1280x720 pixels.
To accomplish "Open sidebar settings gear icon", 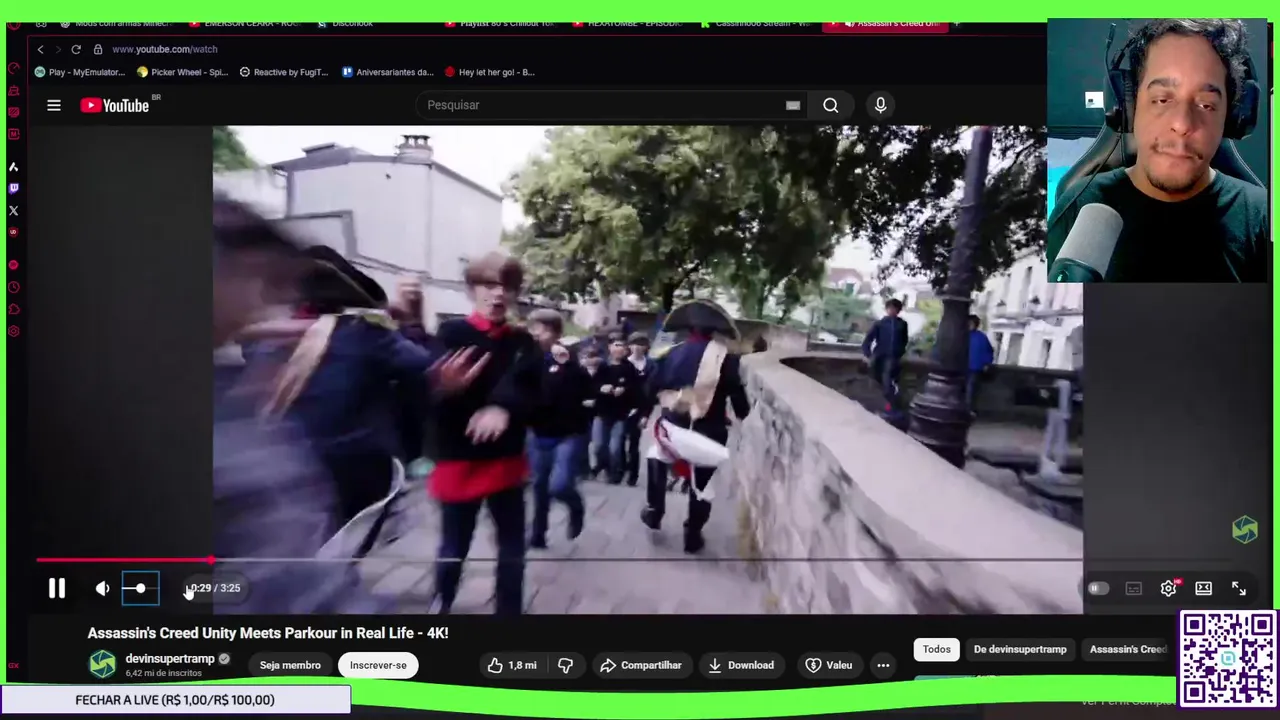I will pos(13,331).
